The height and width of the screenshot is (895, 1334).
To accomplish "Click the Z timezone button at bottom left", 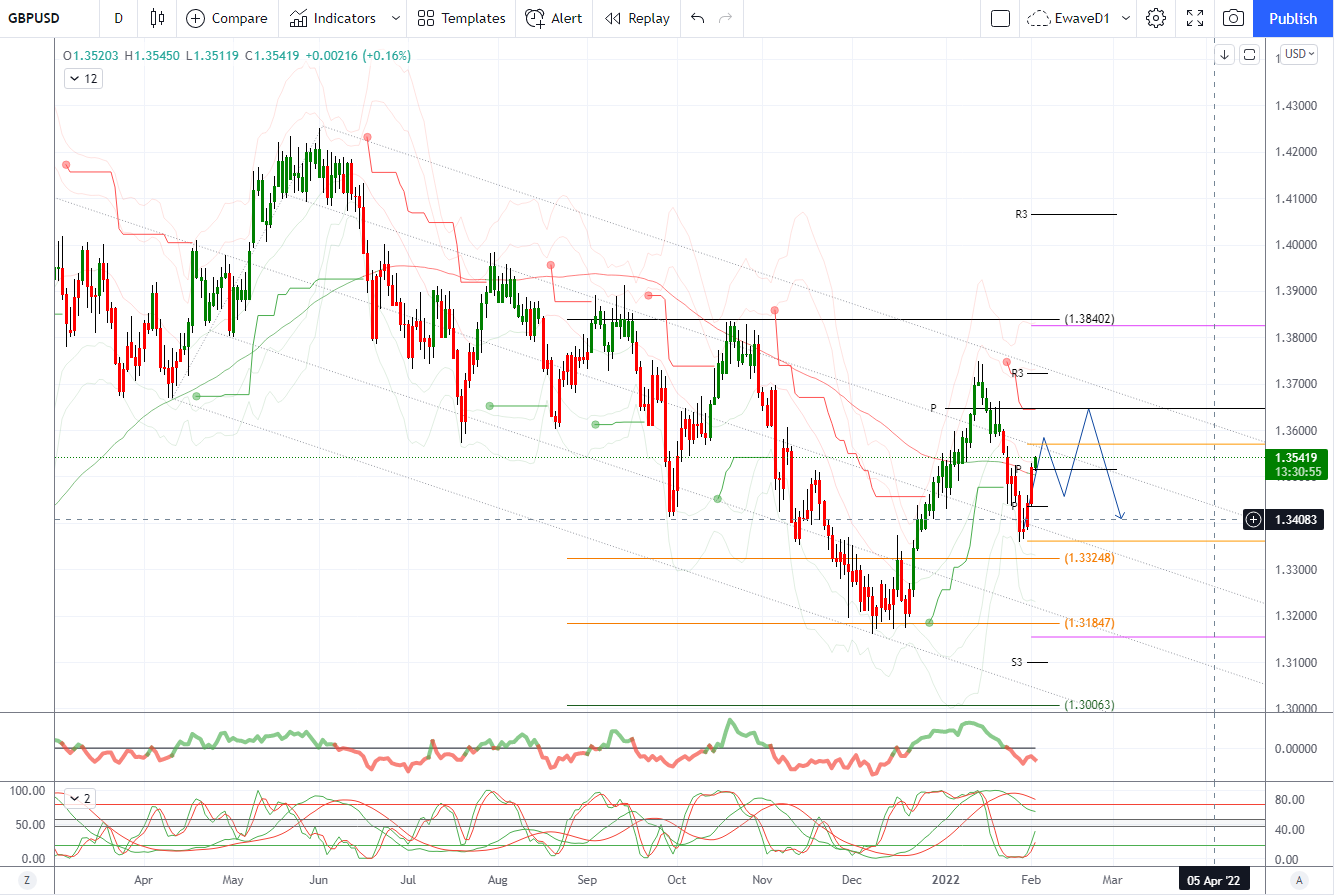I will coord(27,880).
